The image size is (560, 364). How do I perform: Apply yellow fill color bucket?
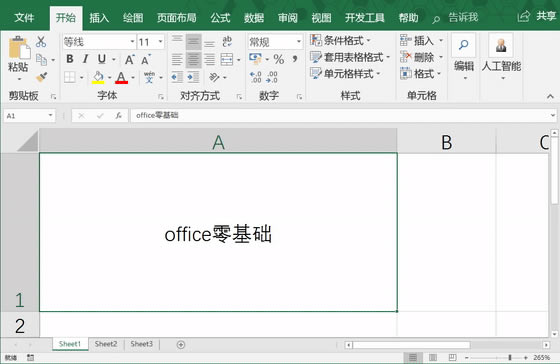(98, 77)
